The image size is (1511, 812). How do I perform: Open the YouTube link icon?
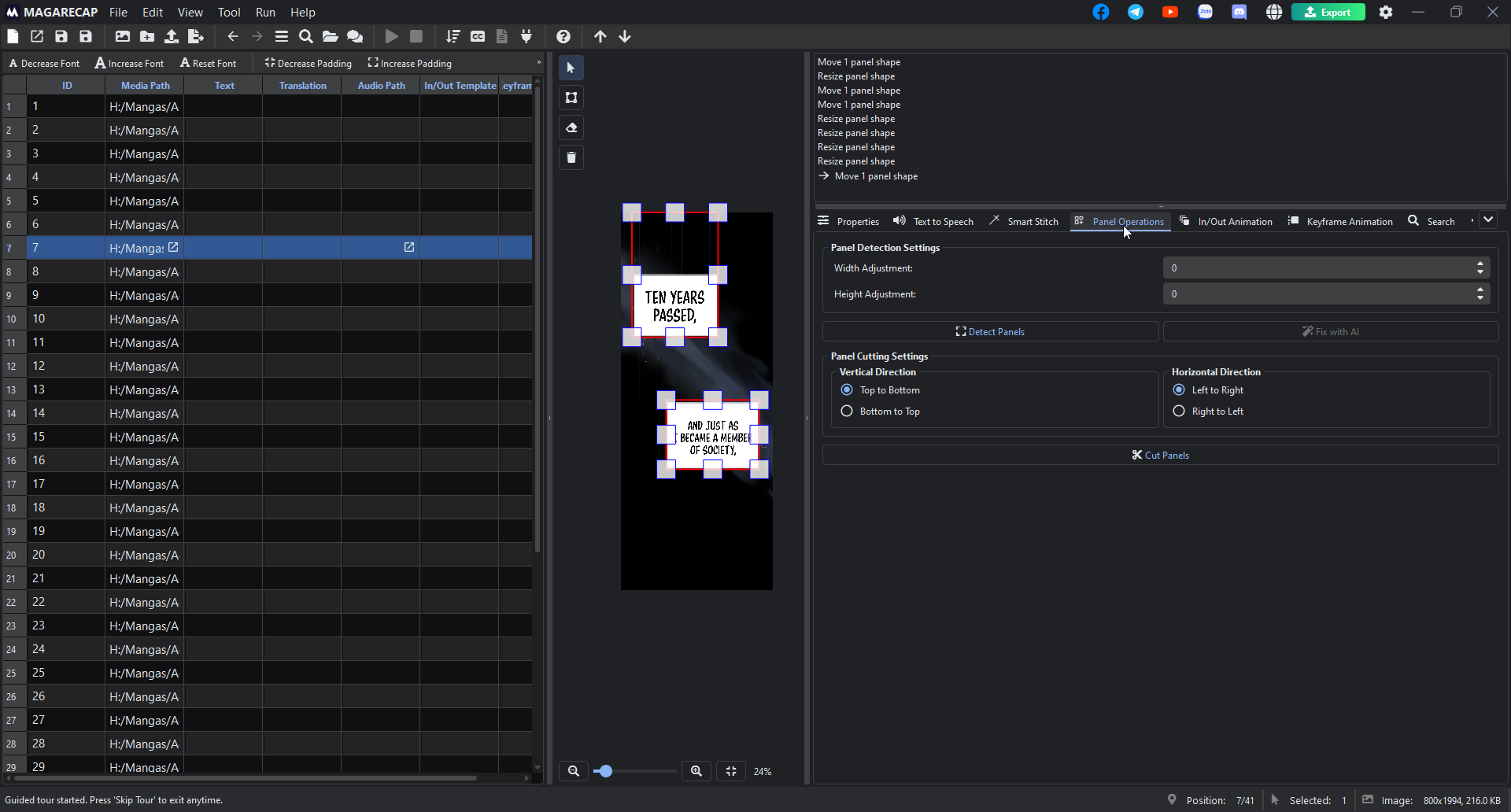click(x=1170, y=12)
